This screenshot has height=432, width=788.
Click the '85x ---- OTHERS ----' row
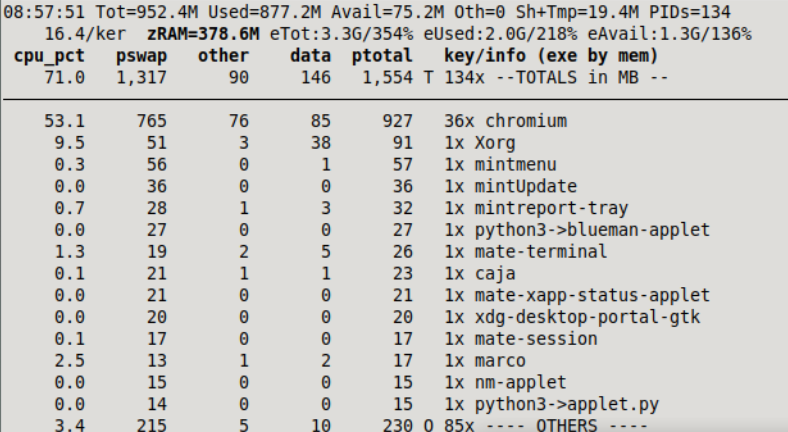tap(546, 425)
